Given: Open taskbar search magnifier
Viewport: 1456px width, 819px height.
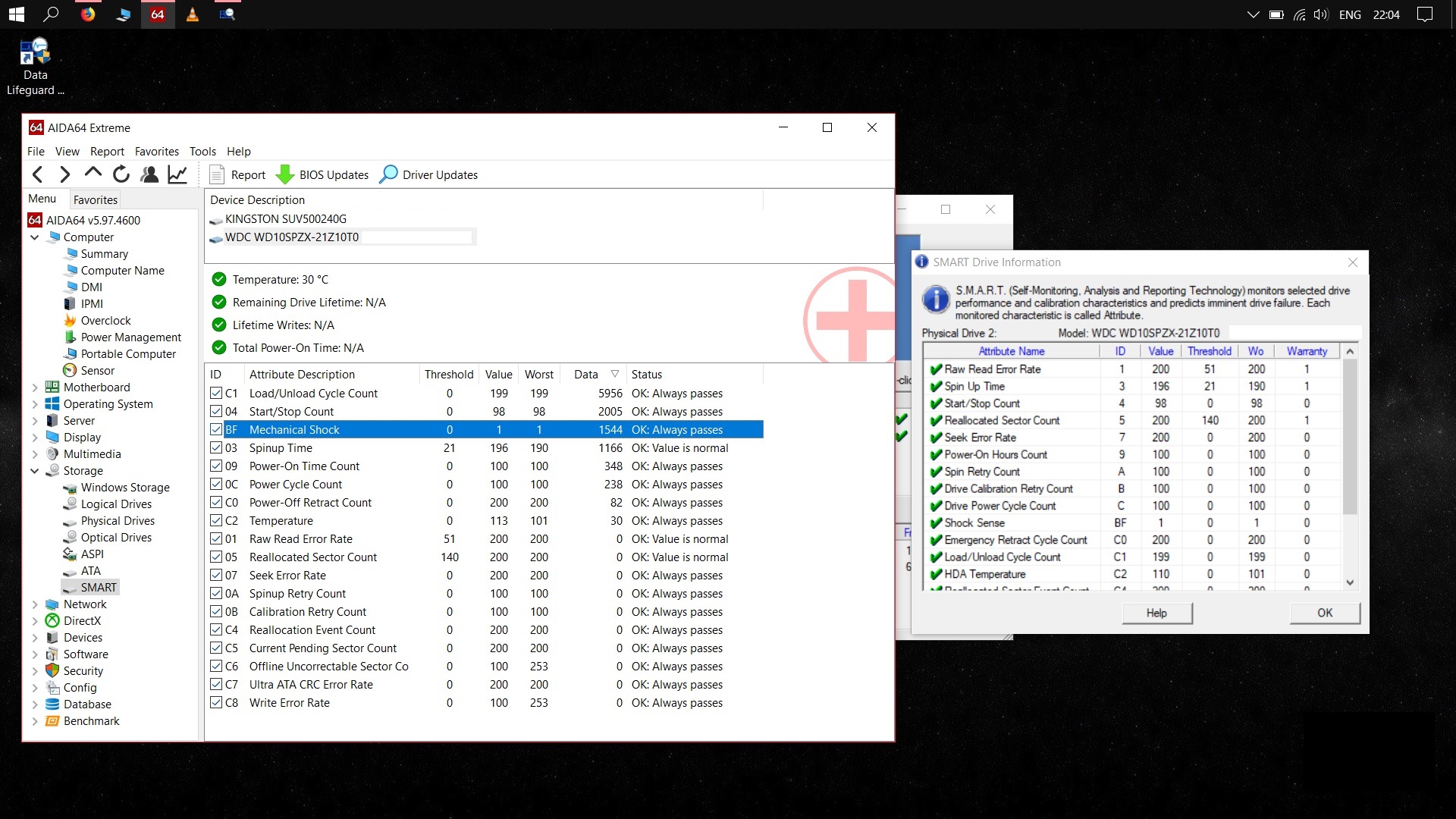Looking at the screenshot, I should click(x=52, y=14).
